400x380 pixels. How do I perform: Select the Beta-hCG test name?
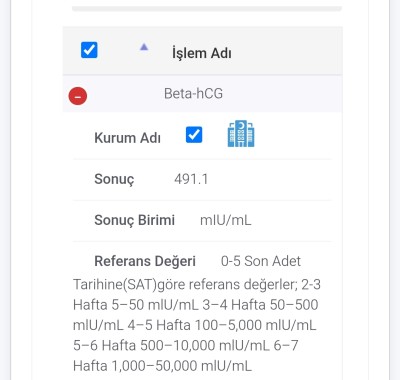tap(193, 93)
